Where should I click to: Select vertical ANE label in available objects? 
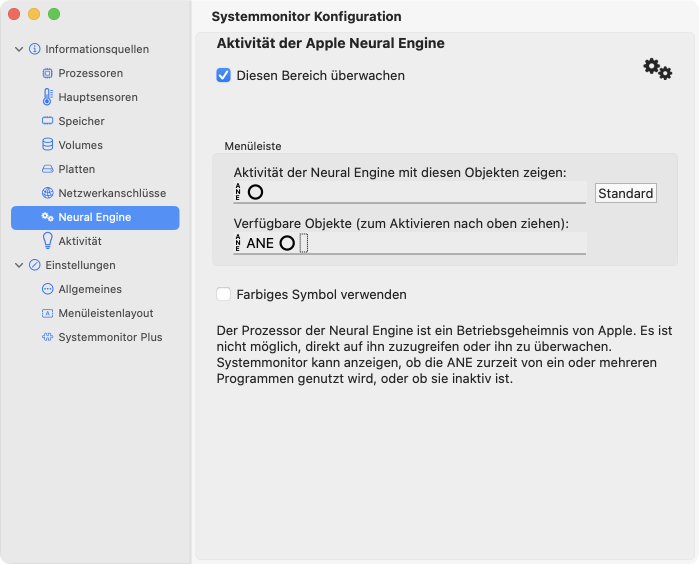tap(238, 243)
